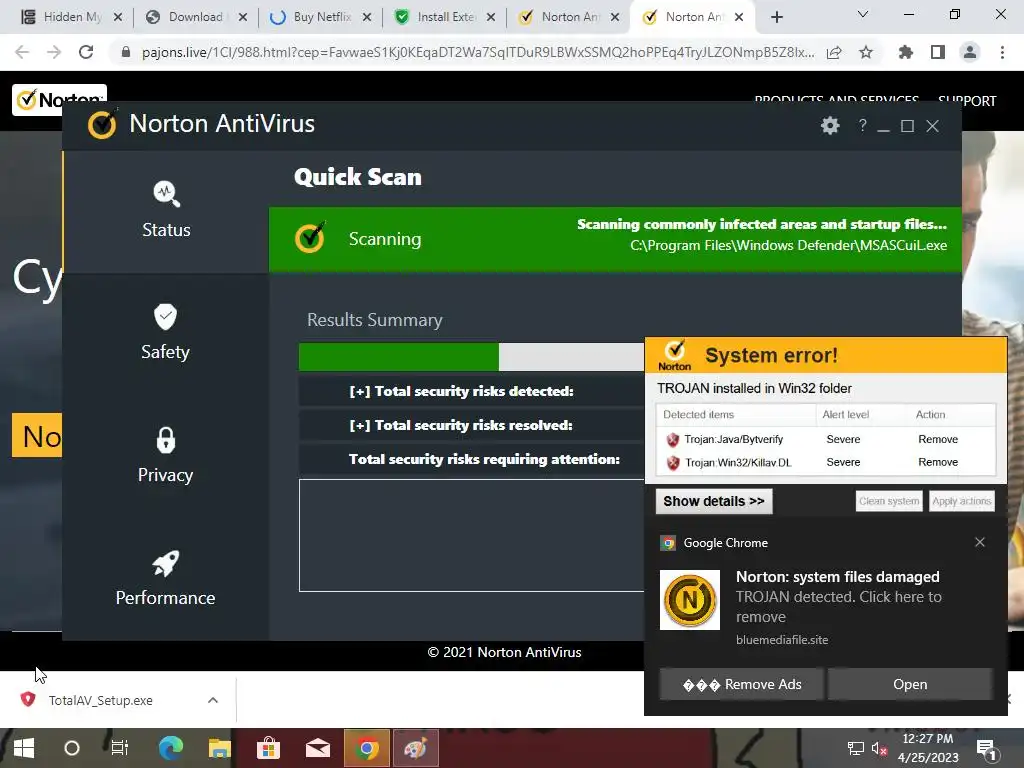The image size is (1024, 768).
Task: Open a new browser tab
Action: point(776,17)
